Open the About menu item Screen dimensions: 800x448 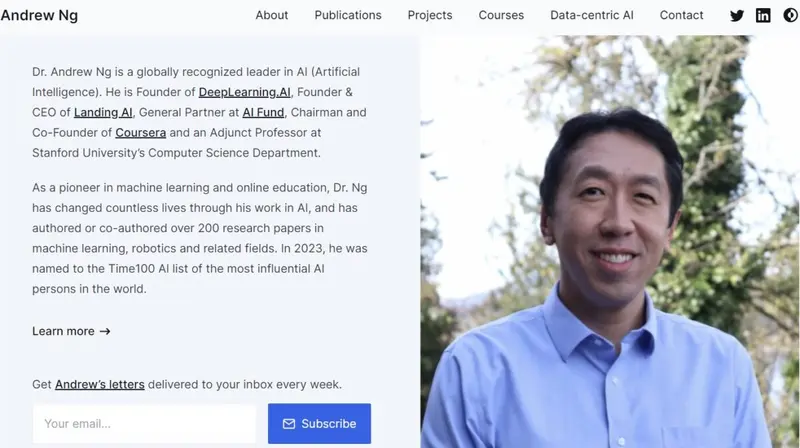click(271, 15)
